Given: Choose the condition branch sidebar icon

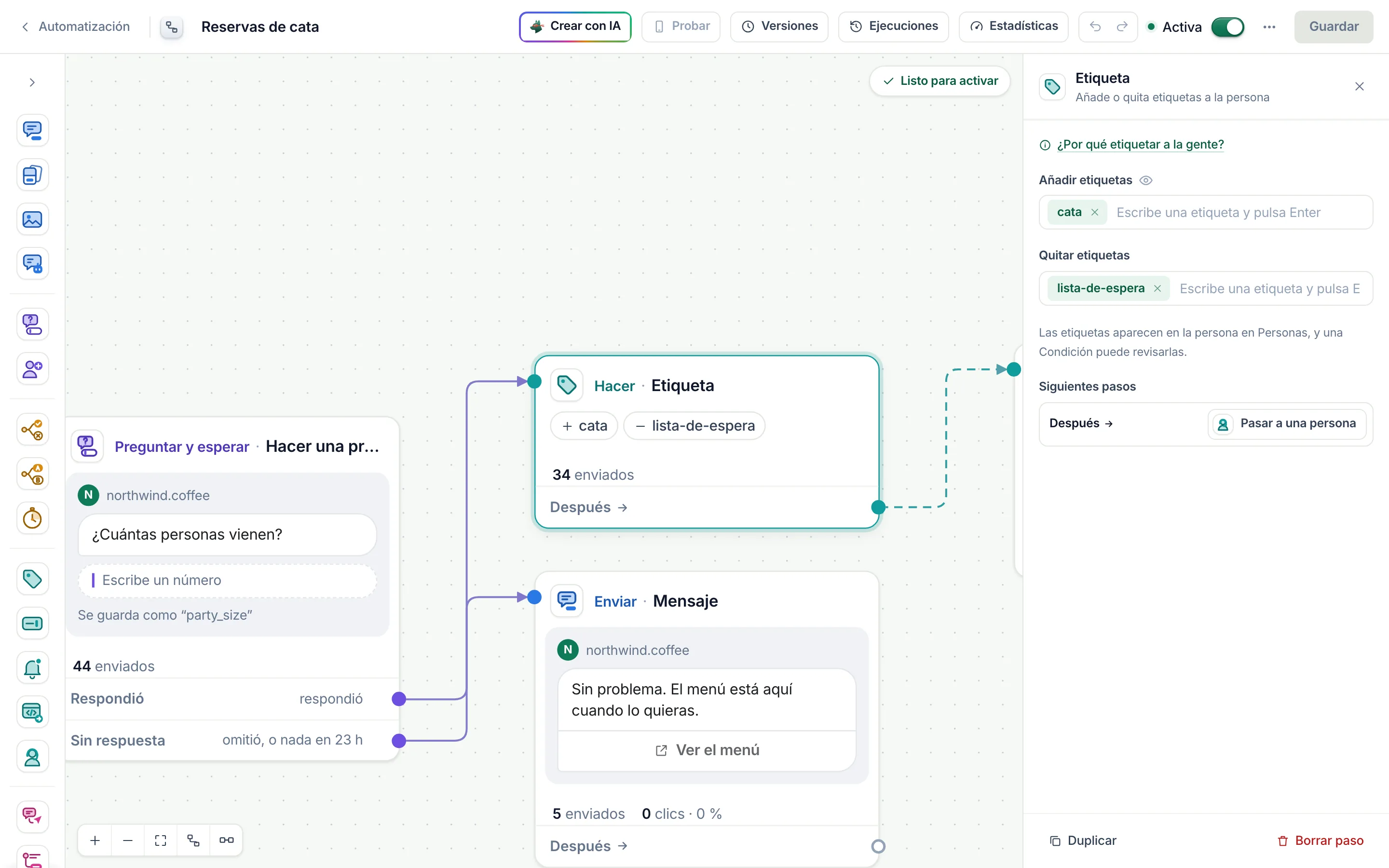Looking at the screenshot, I should (x=32, y=429).
